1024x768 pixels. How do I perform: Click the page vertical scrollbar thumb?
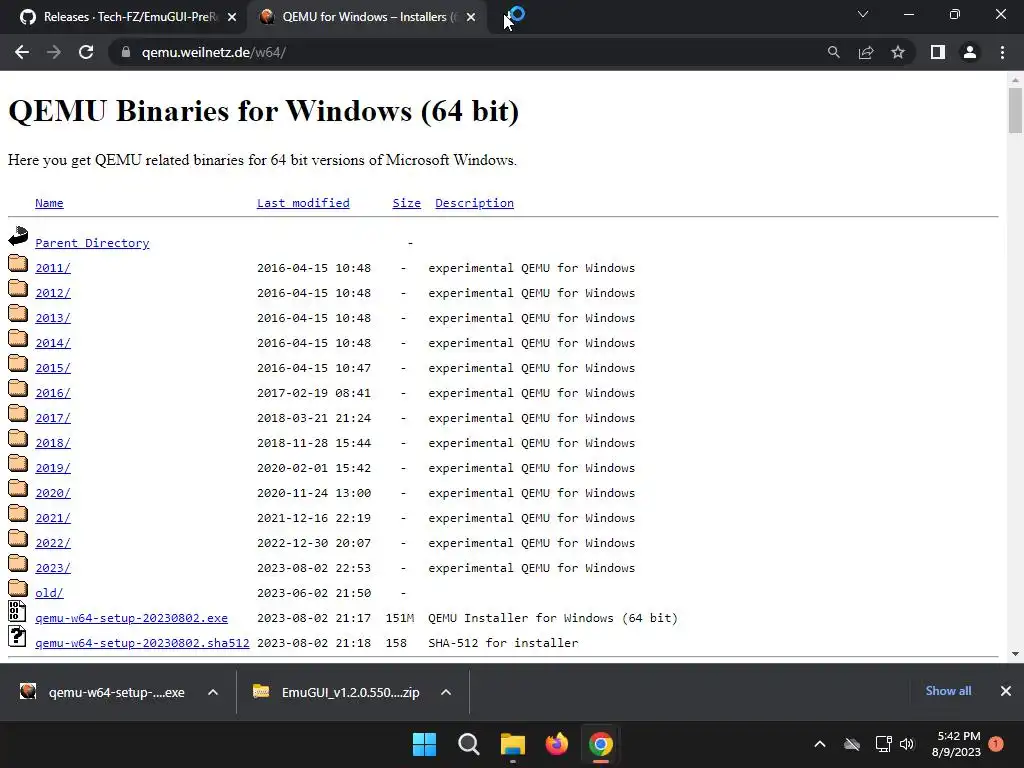point(1015,110)
